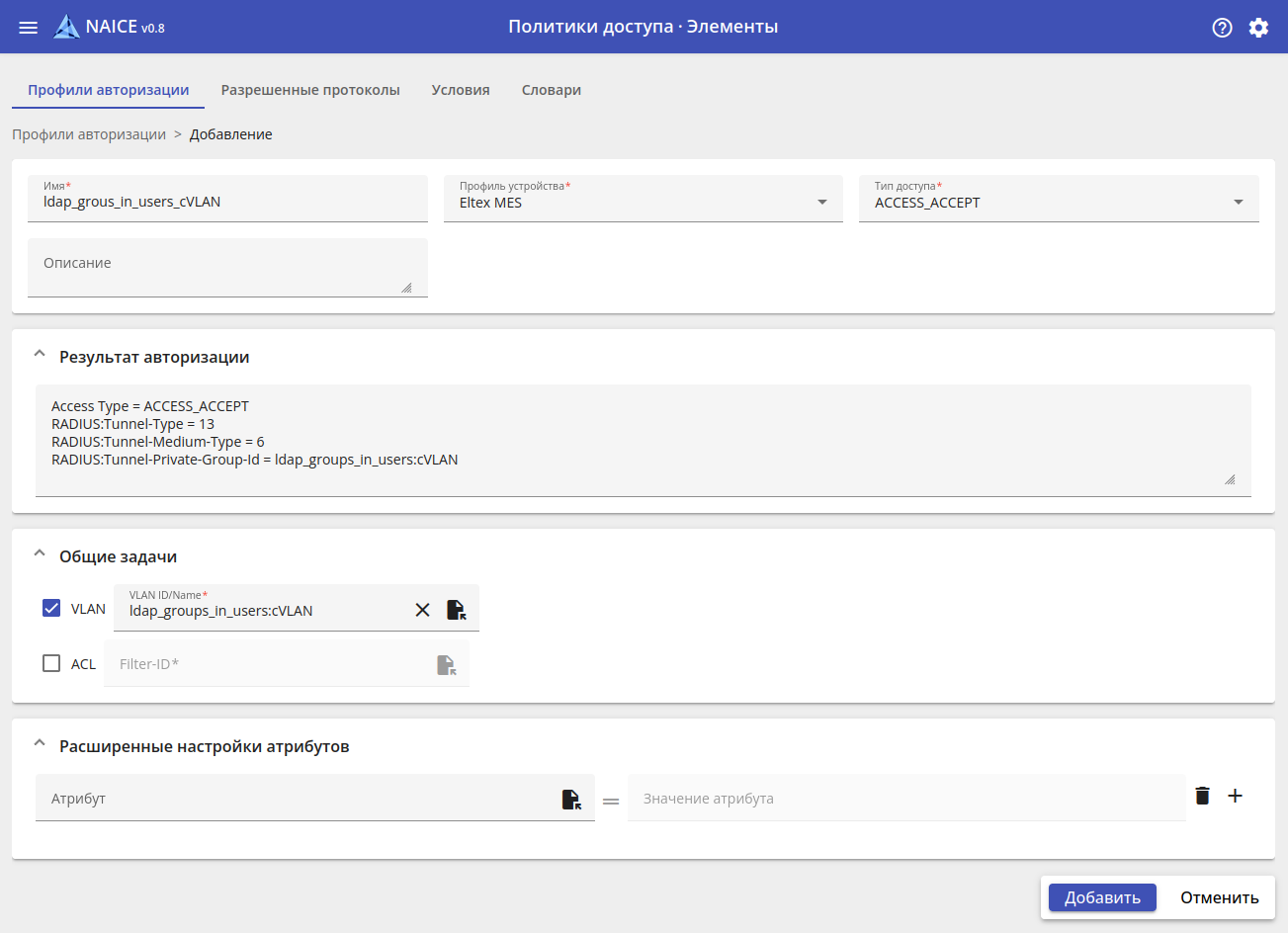Uncheck the VLAN checkbox
1288x933 pixels.
pyautogui.click(x=51, y=608)
